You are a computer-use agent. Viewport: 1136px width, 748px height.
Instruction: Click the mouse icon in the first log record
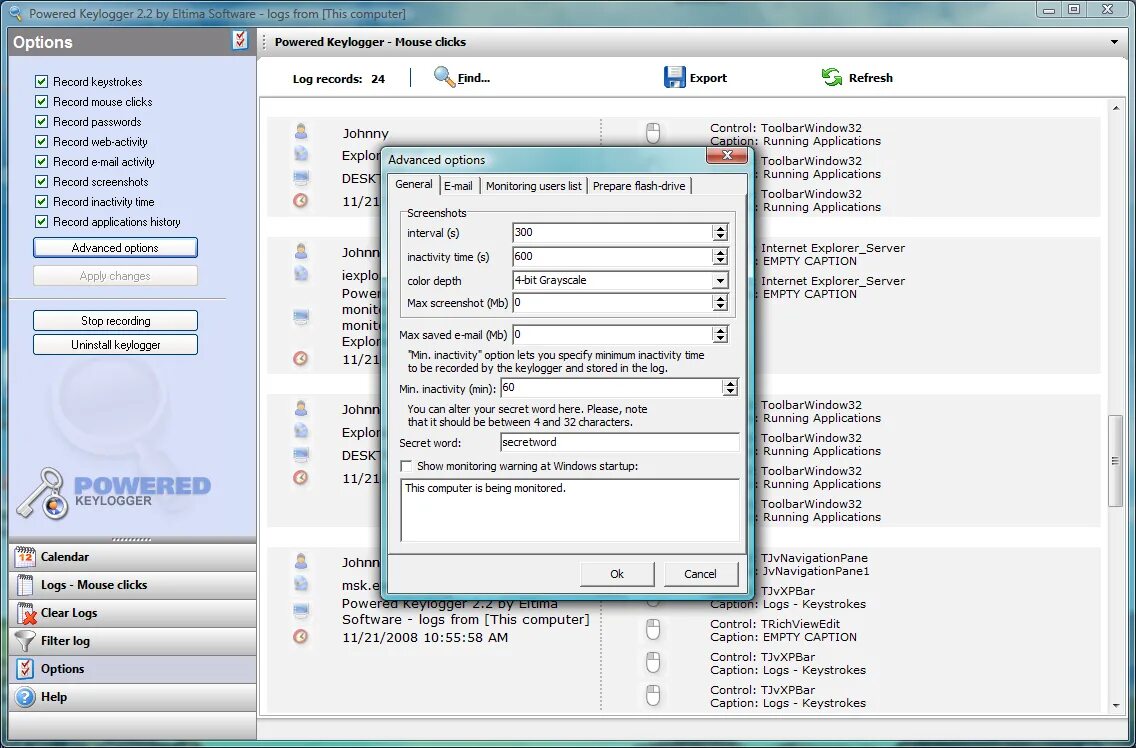[653, 133]
